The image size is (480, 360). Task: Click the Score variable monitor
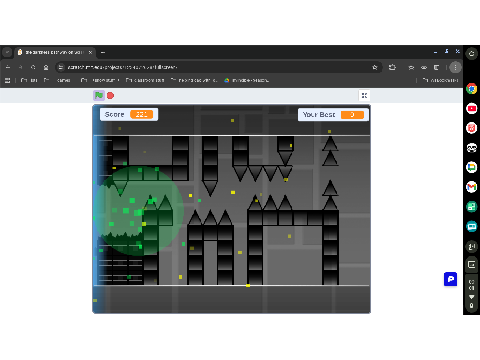point(129,114)
